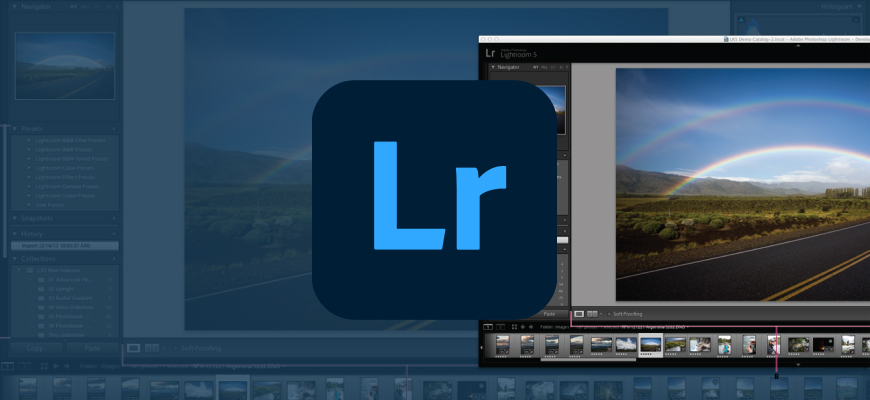Click the large rainbow photo in the Lightroom 5 window

pyautogui.click(x=743, y=185)
